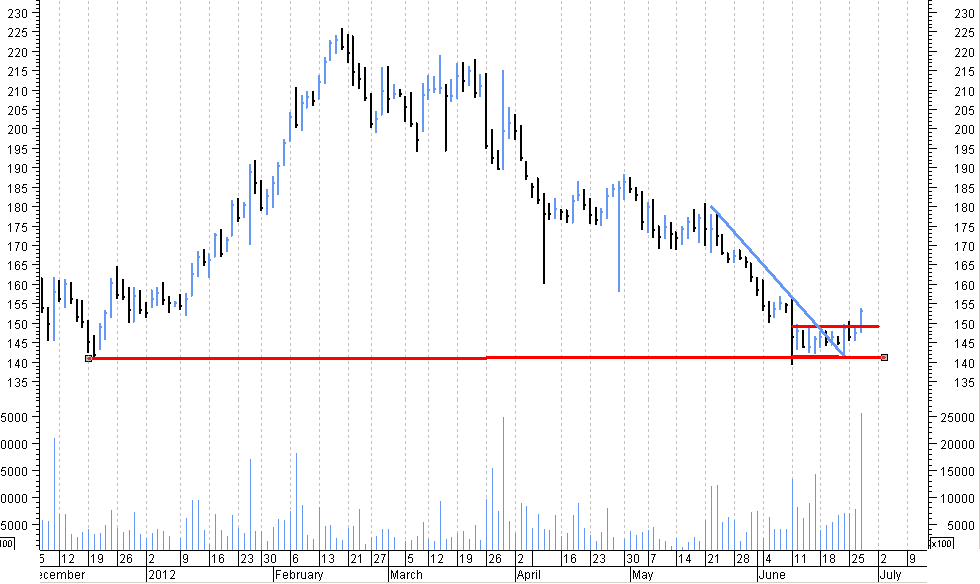This screenshot has height=584, width=980.
Task: Click the '2012' year label
Action: pyautogui.click(x=162, y=575)
